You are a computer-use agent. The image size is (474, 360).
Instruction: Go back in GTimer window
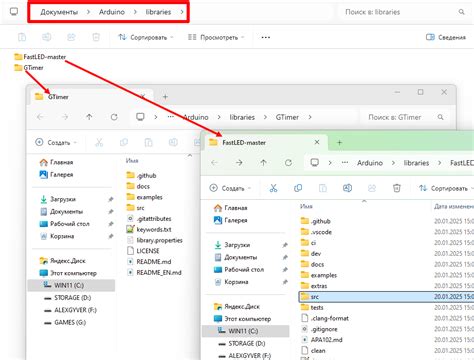coord(40,117)
